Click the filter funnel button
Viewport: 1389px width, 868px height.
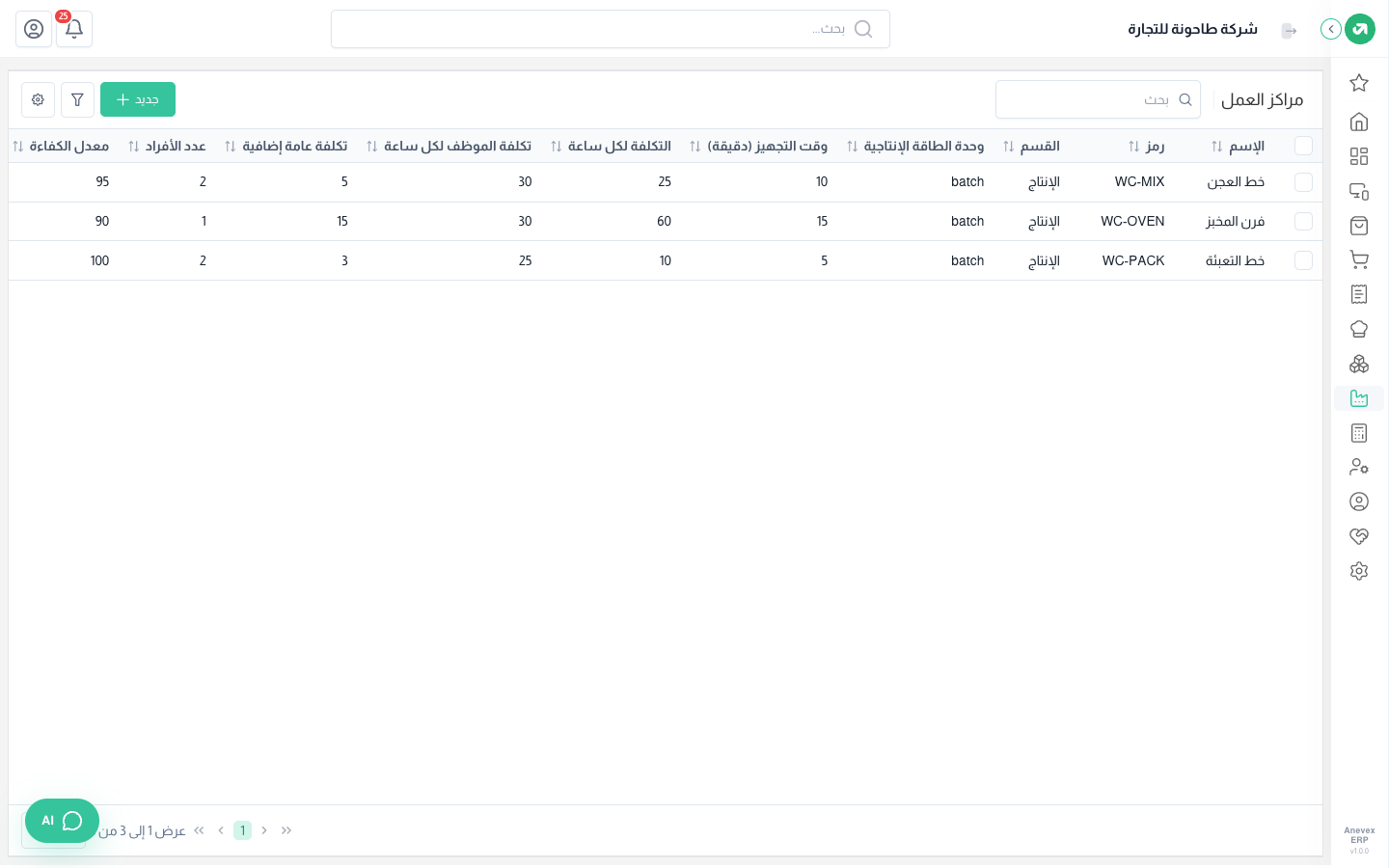pos(77,99)
